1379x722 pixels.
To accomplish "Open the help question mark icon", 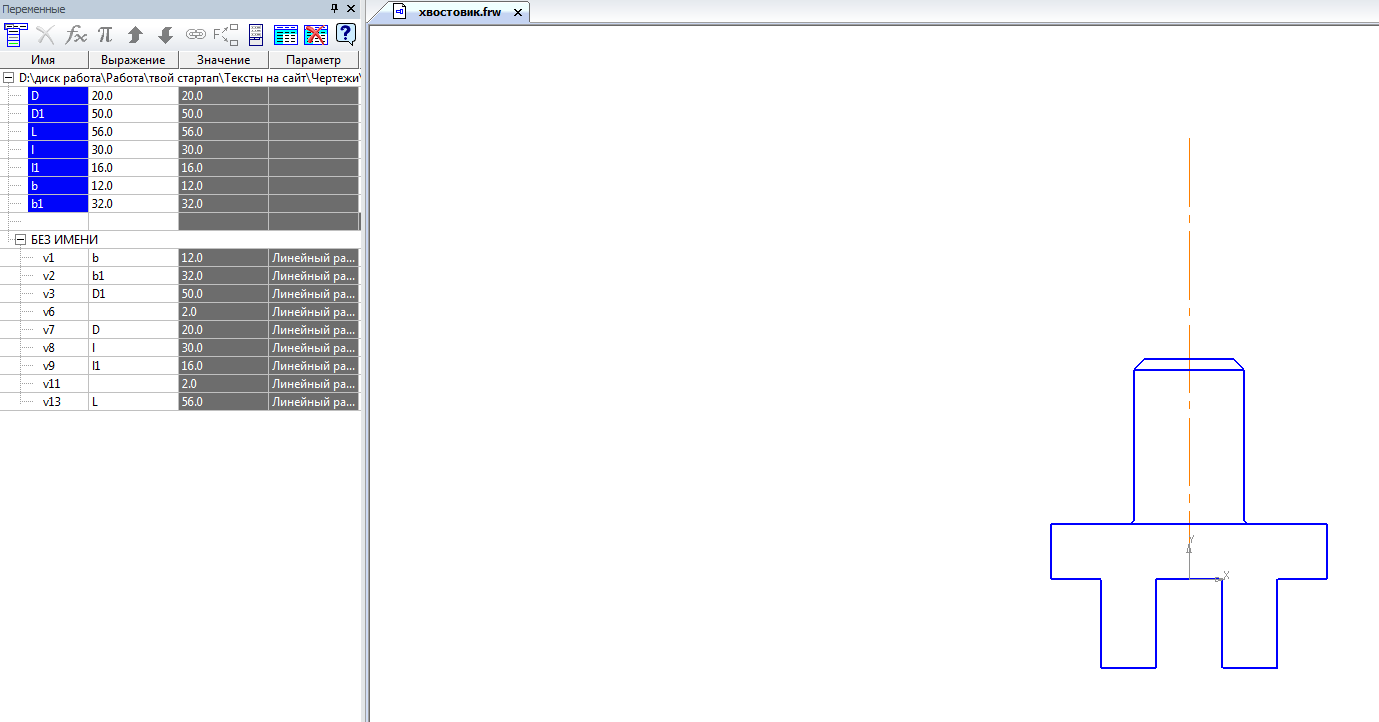I will (x=346, y=35).
